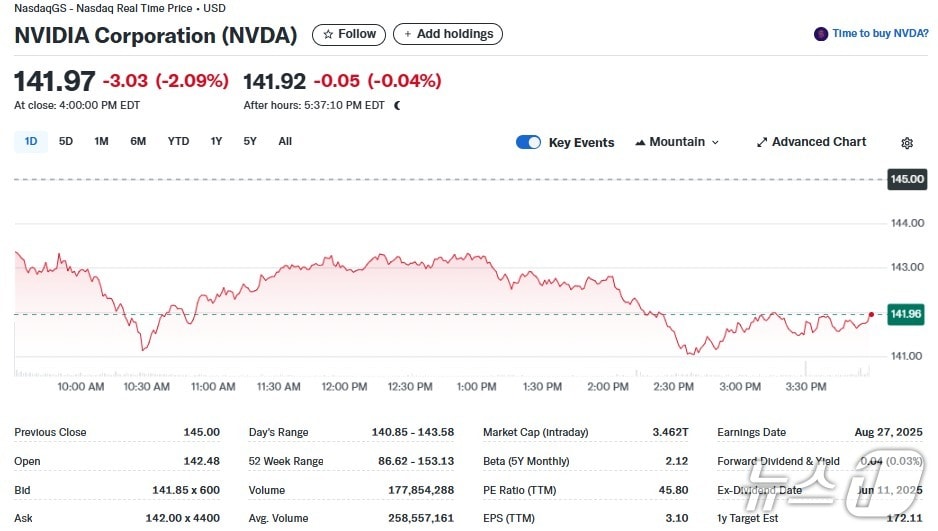
Task: Switch to the 5D range tab
Action: [x=66, y=141]
